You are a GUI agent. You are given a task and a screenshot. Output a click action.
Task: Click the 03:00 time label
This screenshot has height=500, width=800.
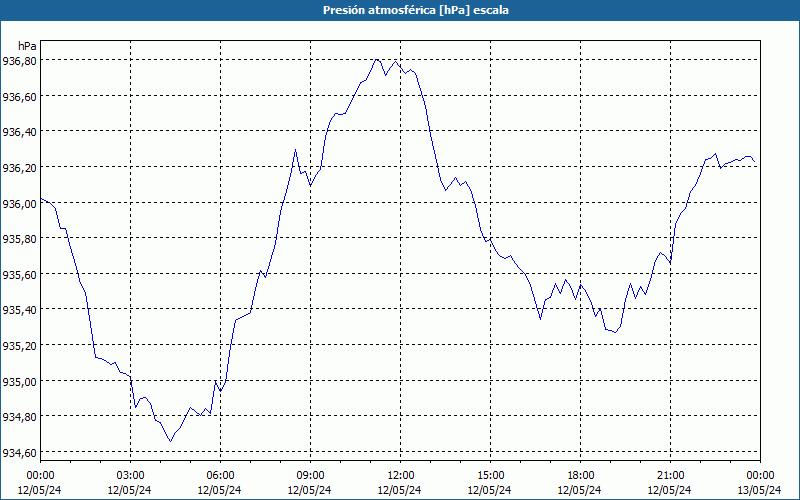point(130,476)
